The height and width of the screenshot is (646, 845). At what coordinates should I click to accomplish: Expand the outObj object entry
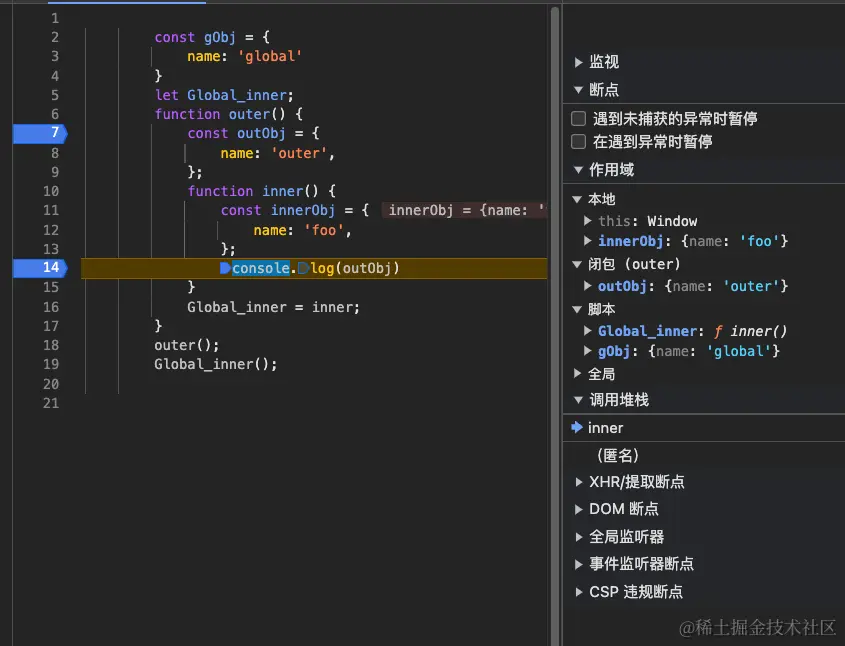(589, 286)
